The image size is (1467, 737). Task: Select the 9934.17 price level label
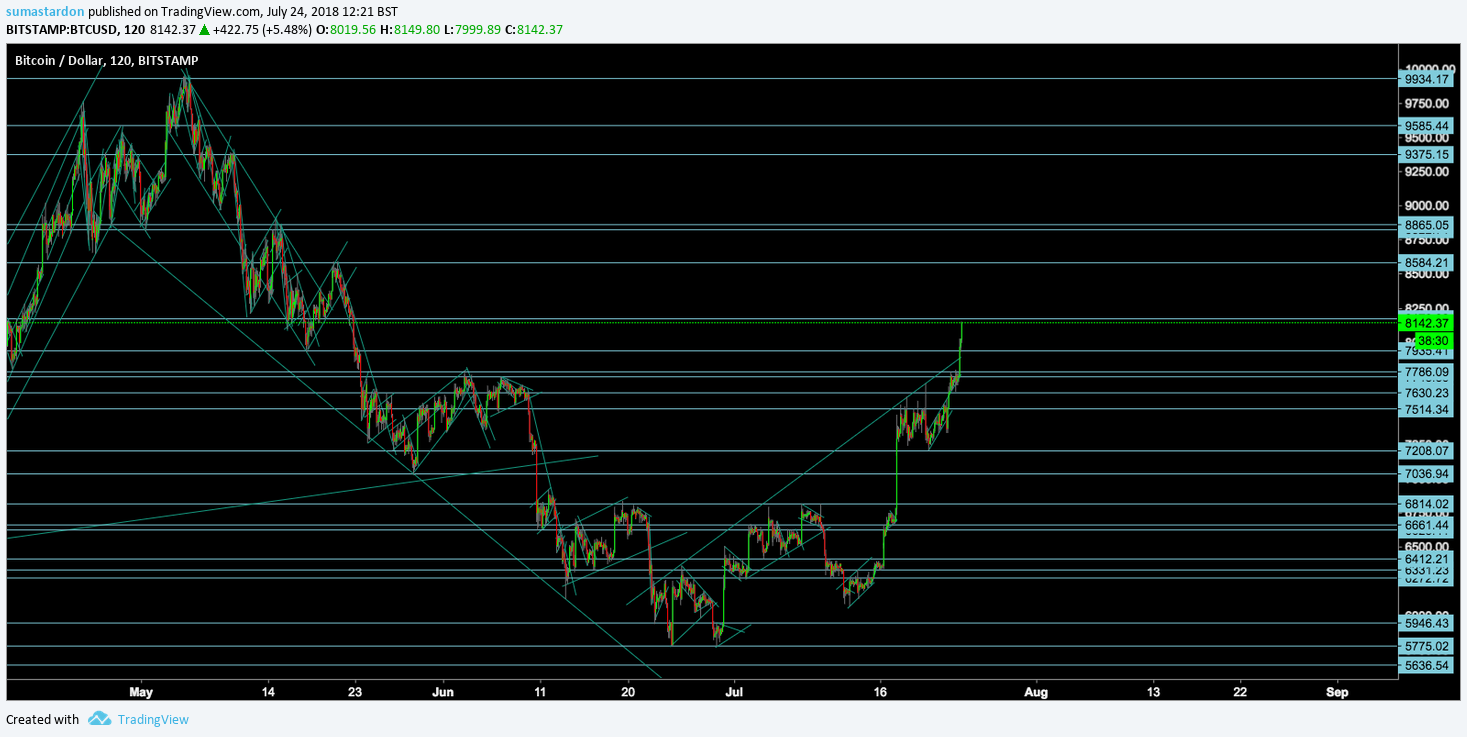pos(1427,79)
